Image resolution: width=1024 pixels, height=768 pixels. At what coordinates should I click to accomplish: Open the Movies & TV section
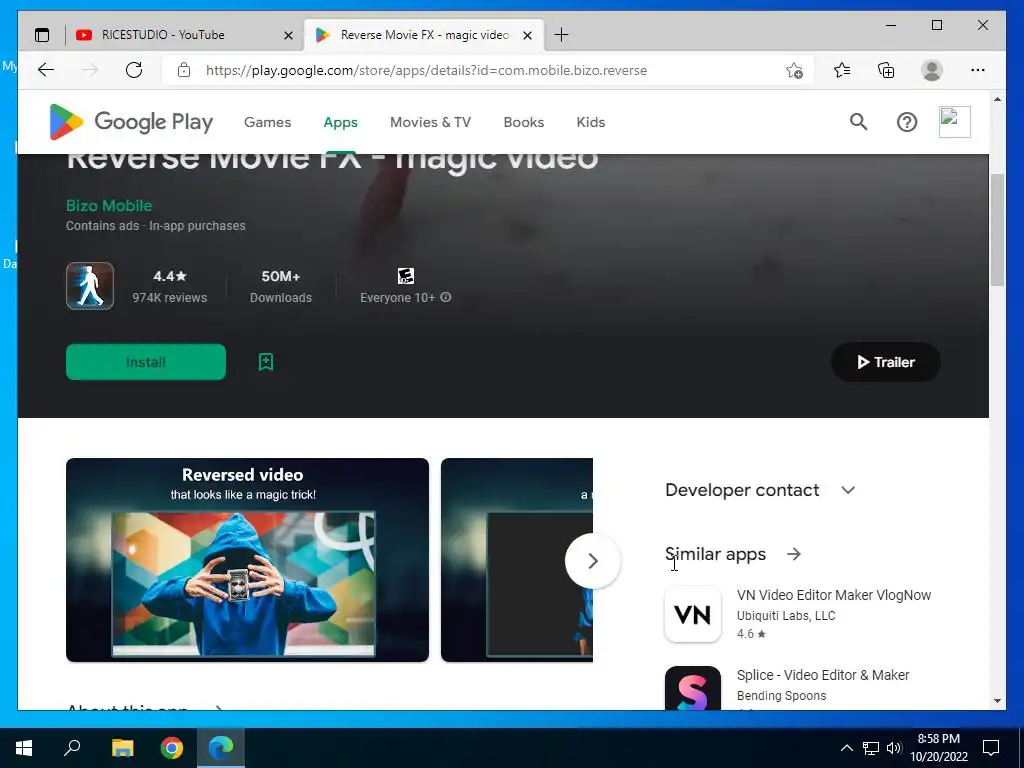point(430,122)
